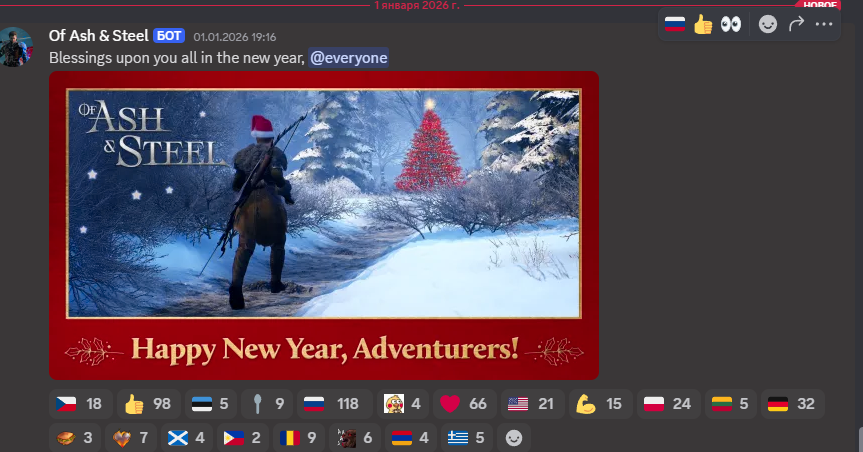Image resolution: width=863 pixels, height=452 pixels.
Task: Toggle the Estonian flag reaction with 5
Action: click(211, 404)
